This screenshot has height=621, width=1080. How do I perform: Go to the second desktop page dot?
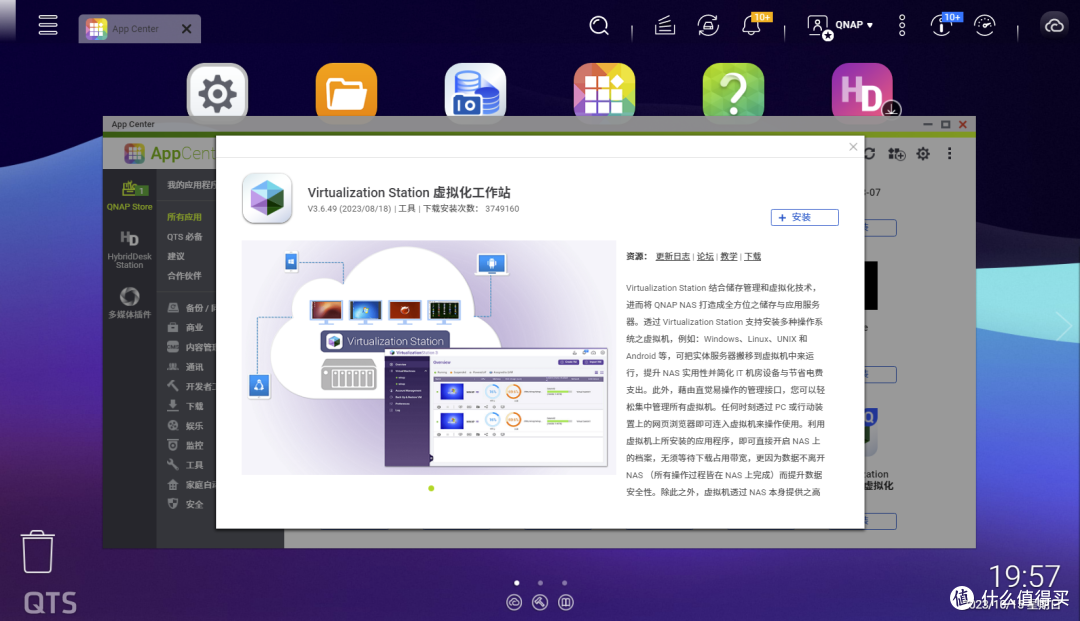(541, 583)
